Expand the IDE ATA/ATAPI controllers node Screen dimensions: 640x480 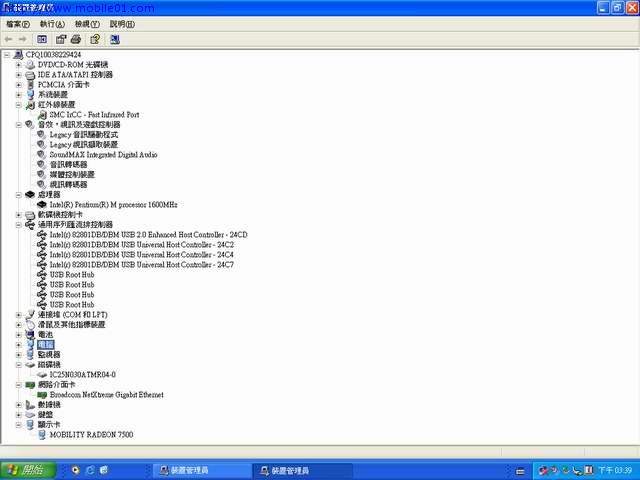(x=18, y=75)
